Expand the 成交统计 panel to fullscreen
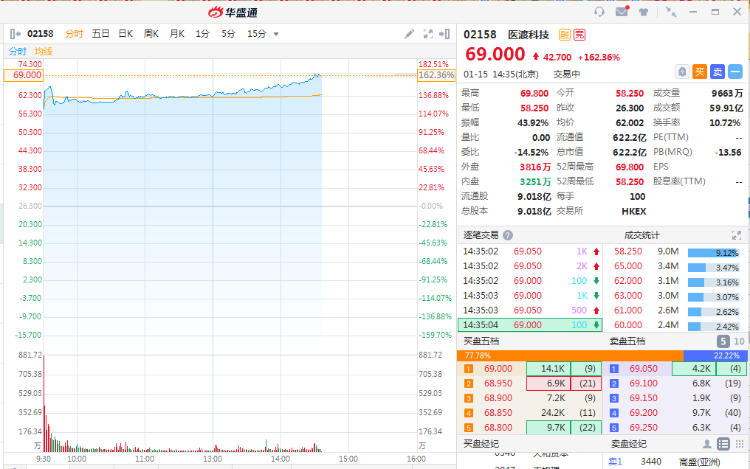 [737, 235]
